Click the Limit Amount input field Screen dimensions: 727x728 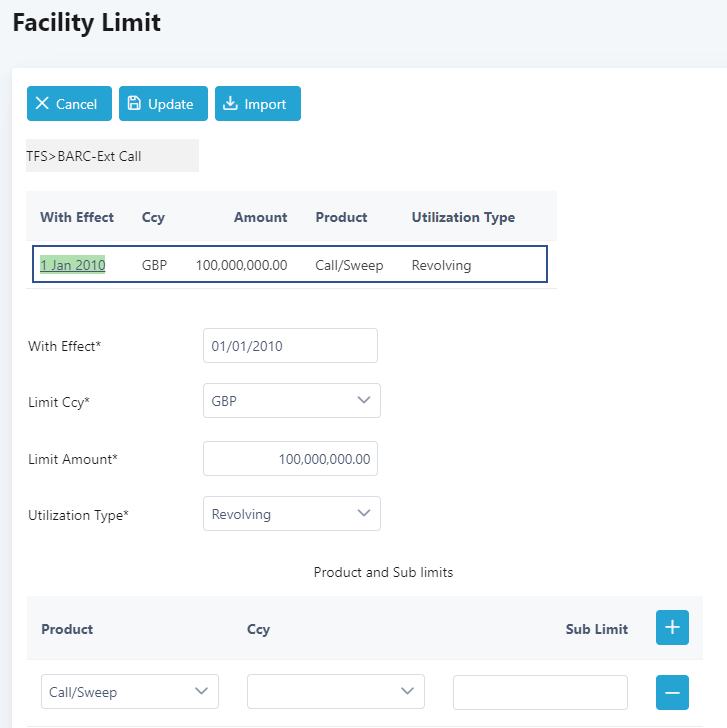click(x=290, y=459)
